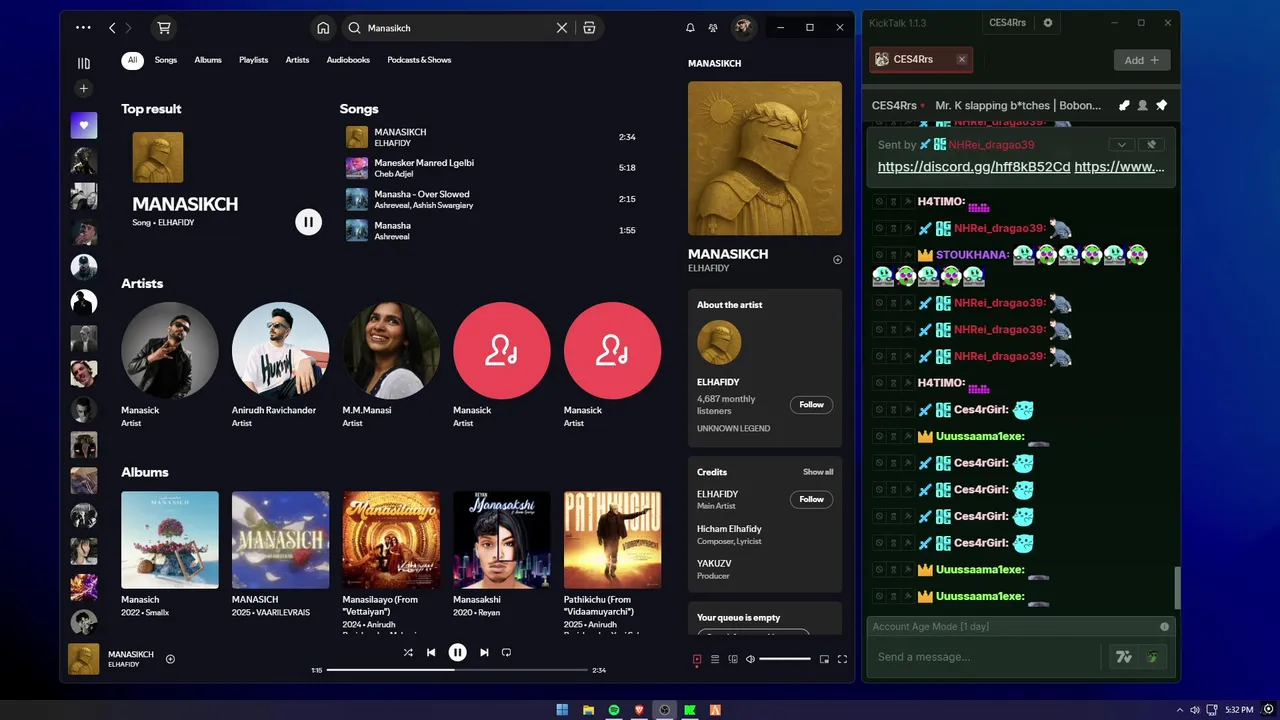This screenshot has height=720, width=1280.
Task: Add now-playing track to library in bottom bar
Action: 170,659
